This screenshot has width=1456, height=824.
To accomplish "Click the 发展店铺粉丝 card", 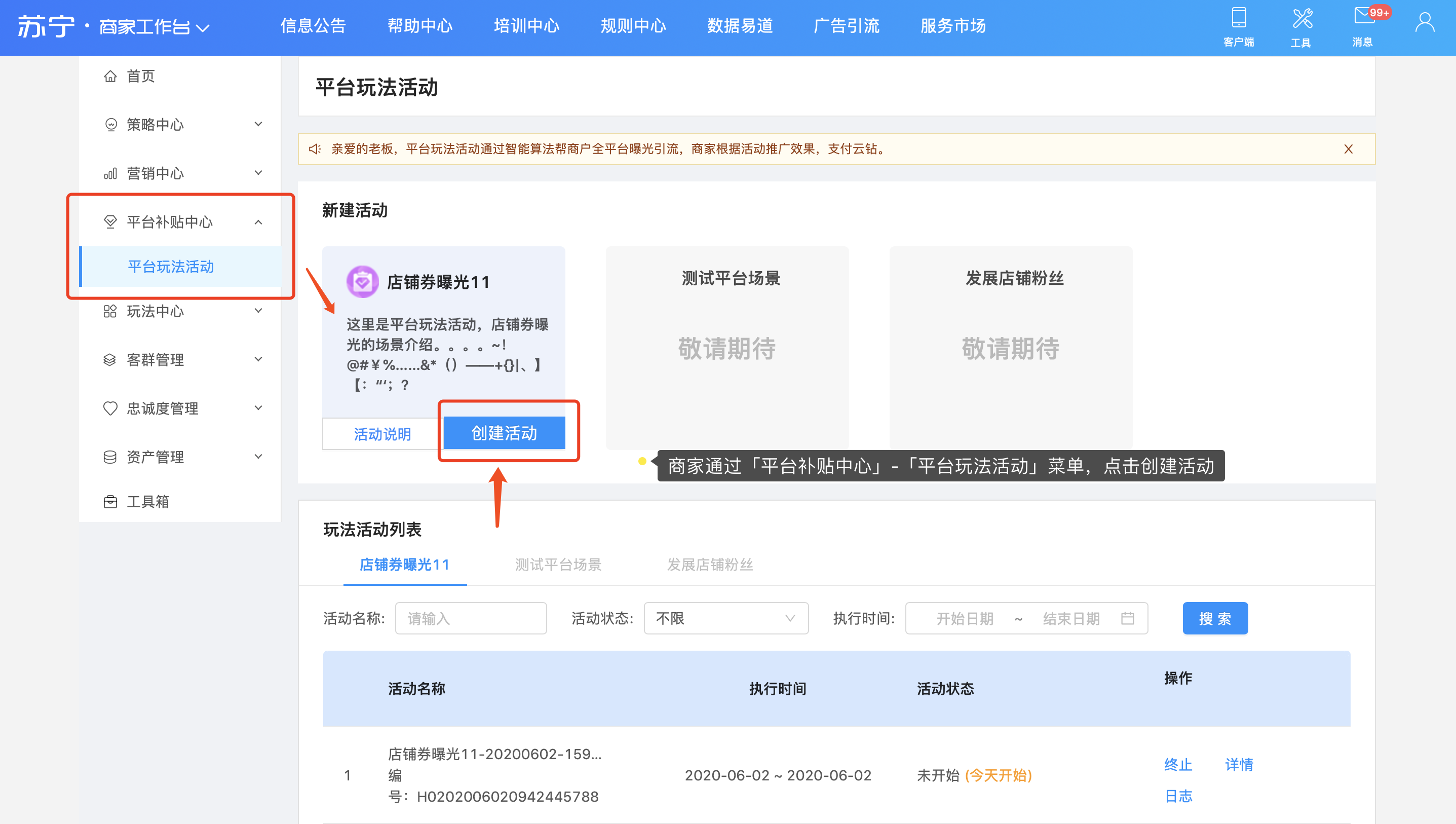I will click(1011, 348).
